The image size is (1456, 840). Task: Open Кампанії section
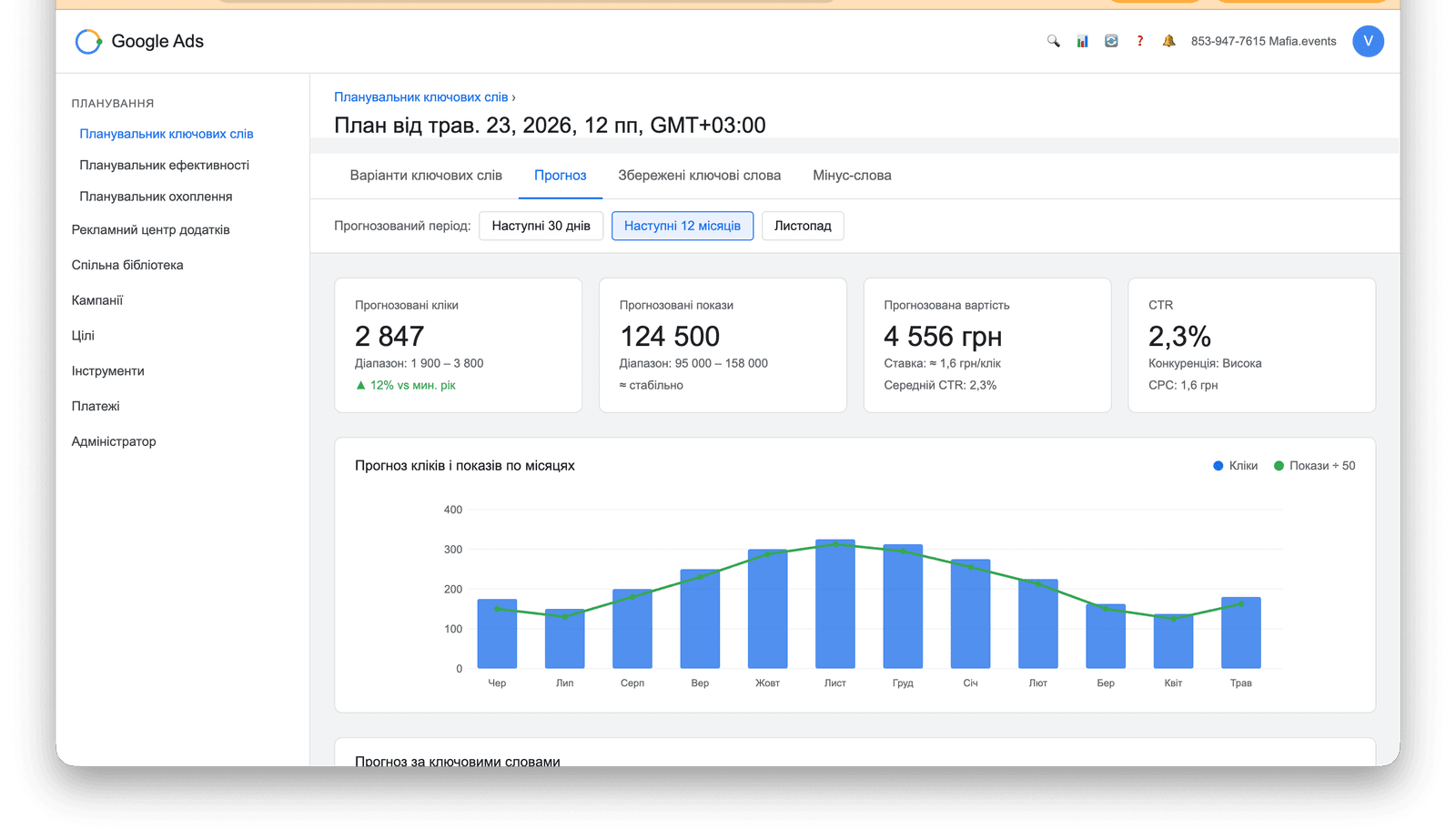[x=97, y=300]
